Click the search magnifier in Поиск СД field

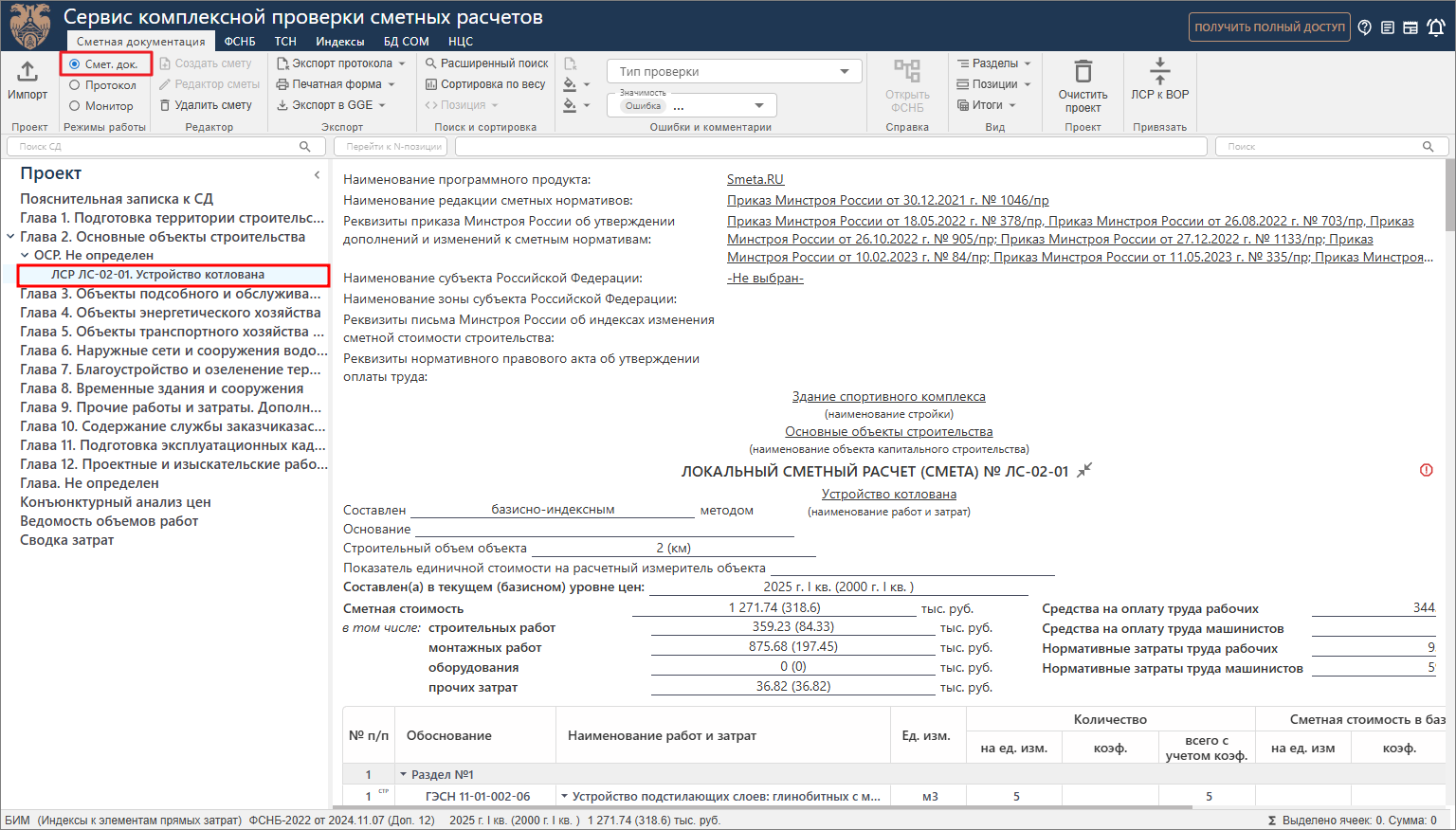pyautogui.click(x=304, y=146)
